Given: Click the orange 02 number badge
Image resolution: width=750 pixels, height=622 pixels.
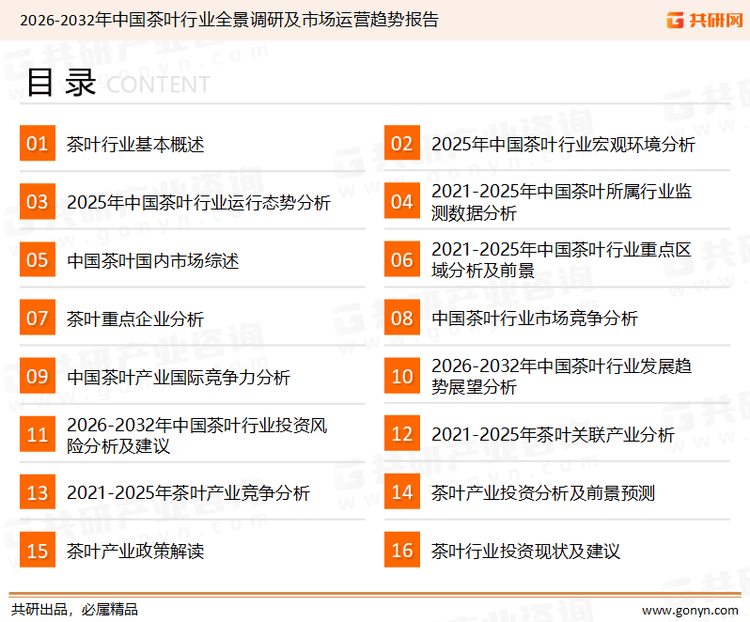Looking at the screenshot, I should click(401, 144).
